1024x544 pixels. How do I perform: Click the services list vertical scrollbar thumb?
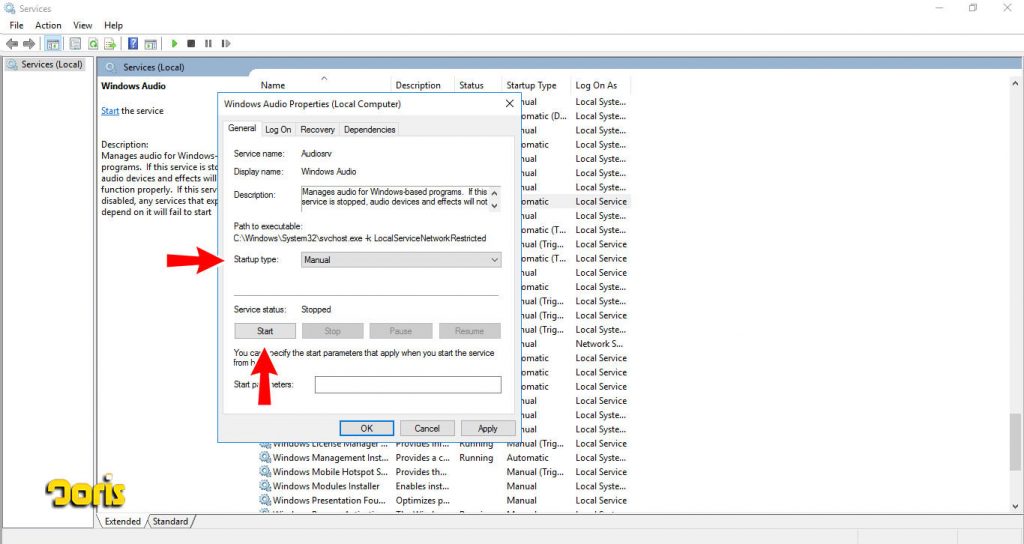tap(1015, 441)
